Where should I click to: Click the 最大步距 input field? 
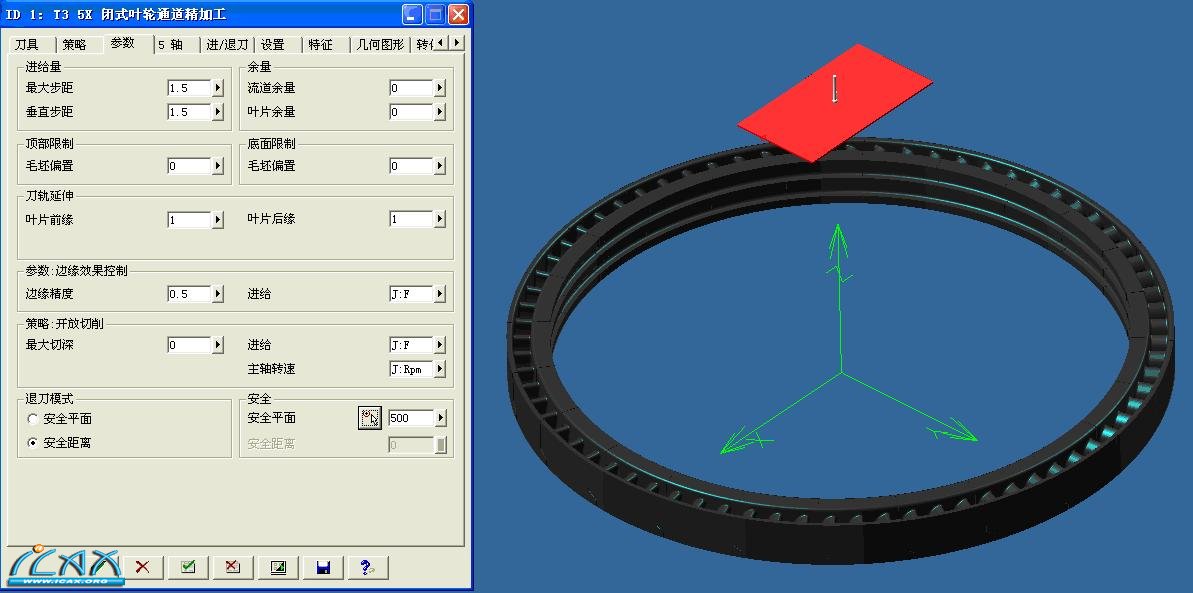coord(189,88)
